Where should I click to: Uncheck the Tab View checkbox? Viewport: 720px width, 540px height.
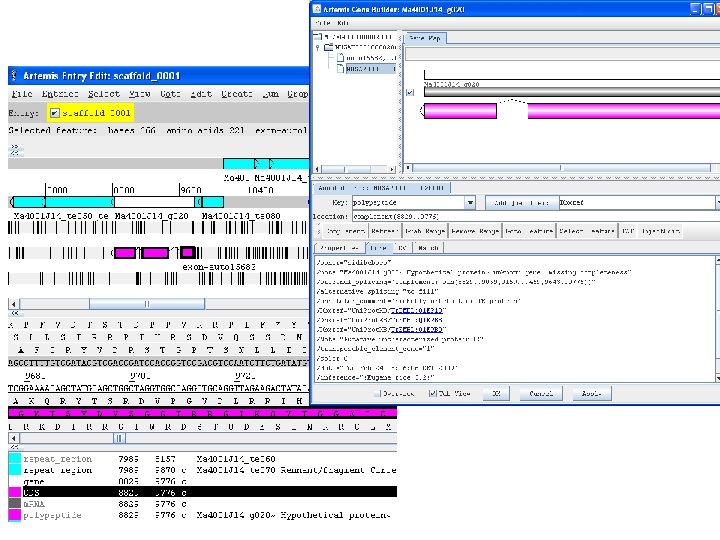[x=432, y=394]
